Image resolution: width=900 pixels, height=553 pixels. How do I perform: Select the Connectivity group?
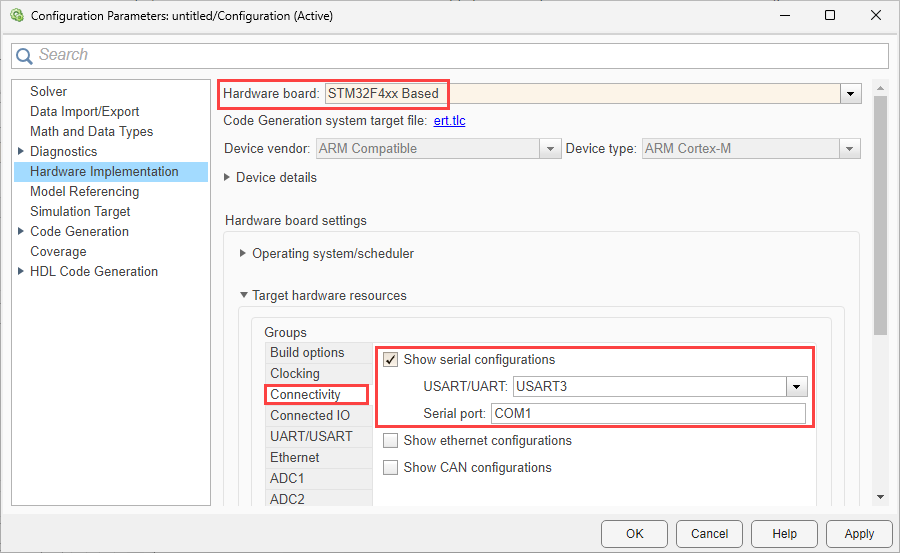(305, 395)
